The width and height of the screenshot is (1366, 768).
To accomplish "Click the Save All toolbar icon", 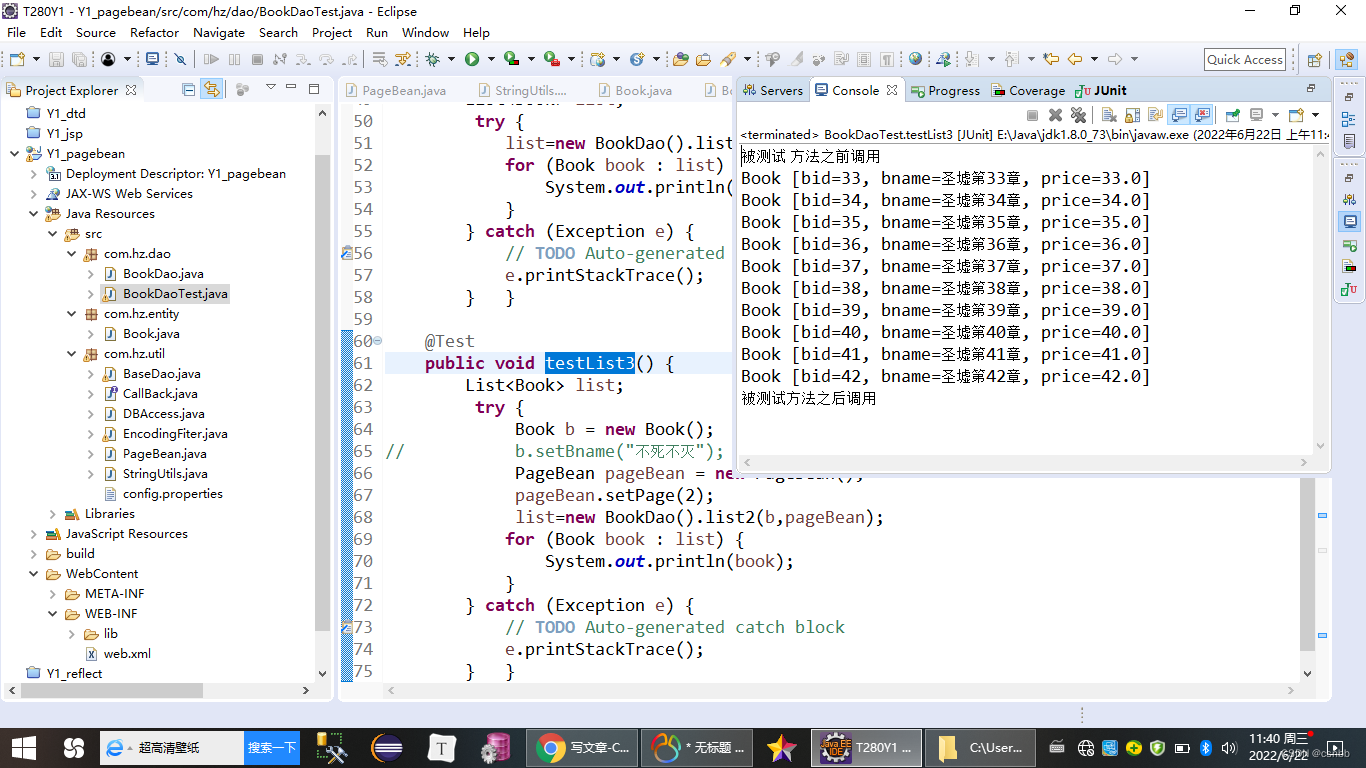I will pyautogui.click(x=79, y=59).
